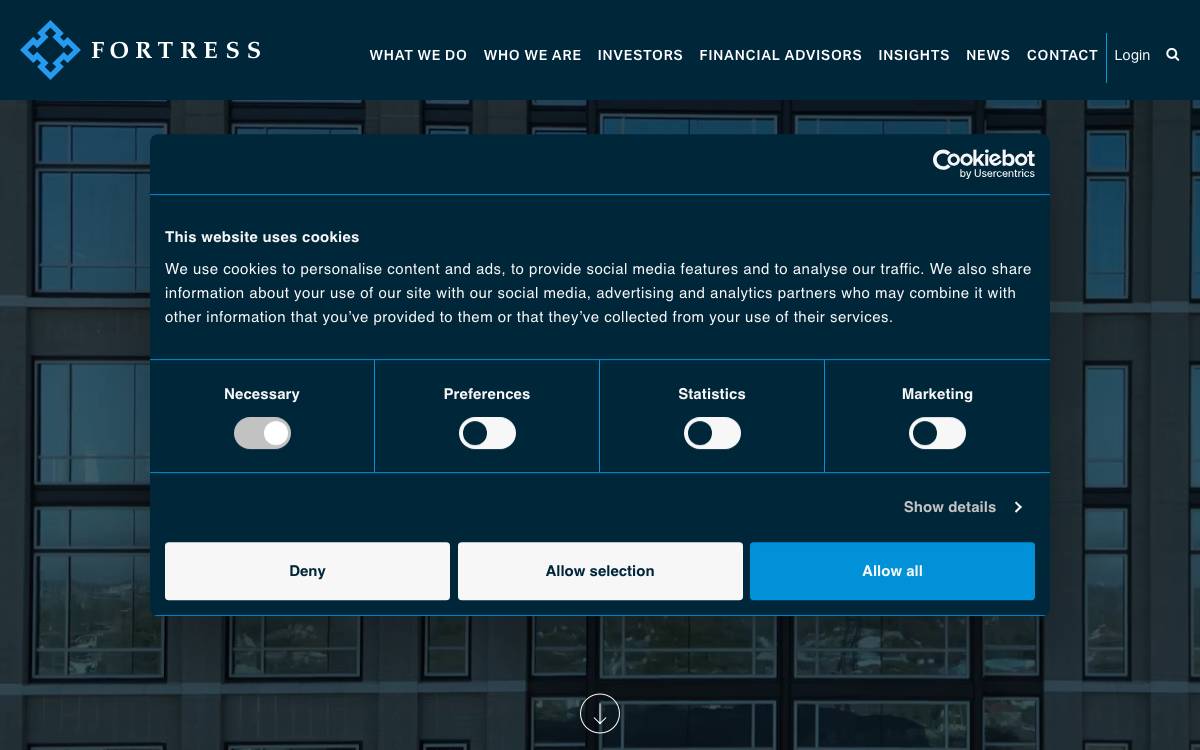
Task: Click the "This website uses cookies" heading
Action: (x=262, y=237)
